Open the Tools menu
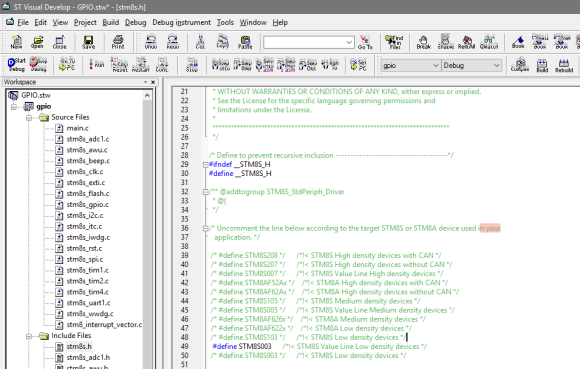This screenshot has width=580, height=369. [x=225, y=23]
